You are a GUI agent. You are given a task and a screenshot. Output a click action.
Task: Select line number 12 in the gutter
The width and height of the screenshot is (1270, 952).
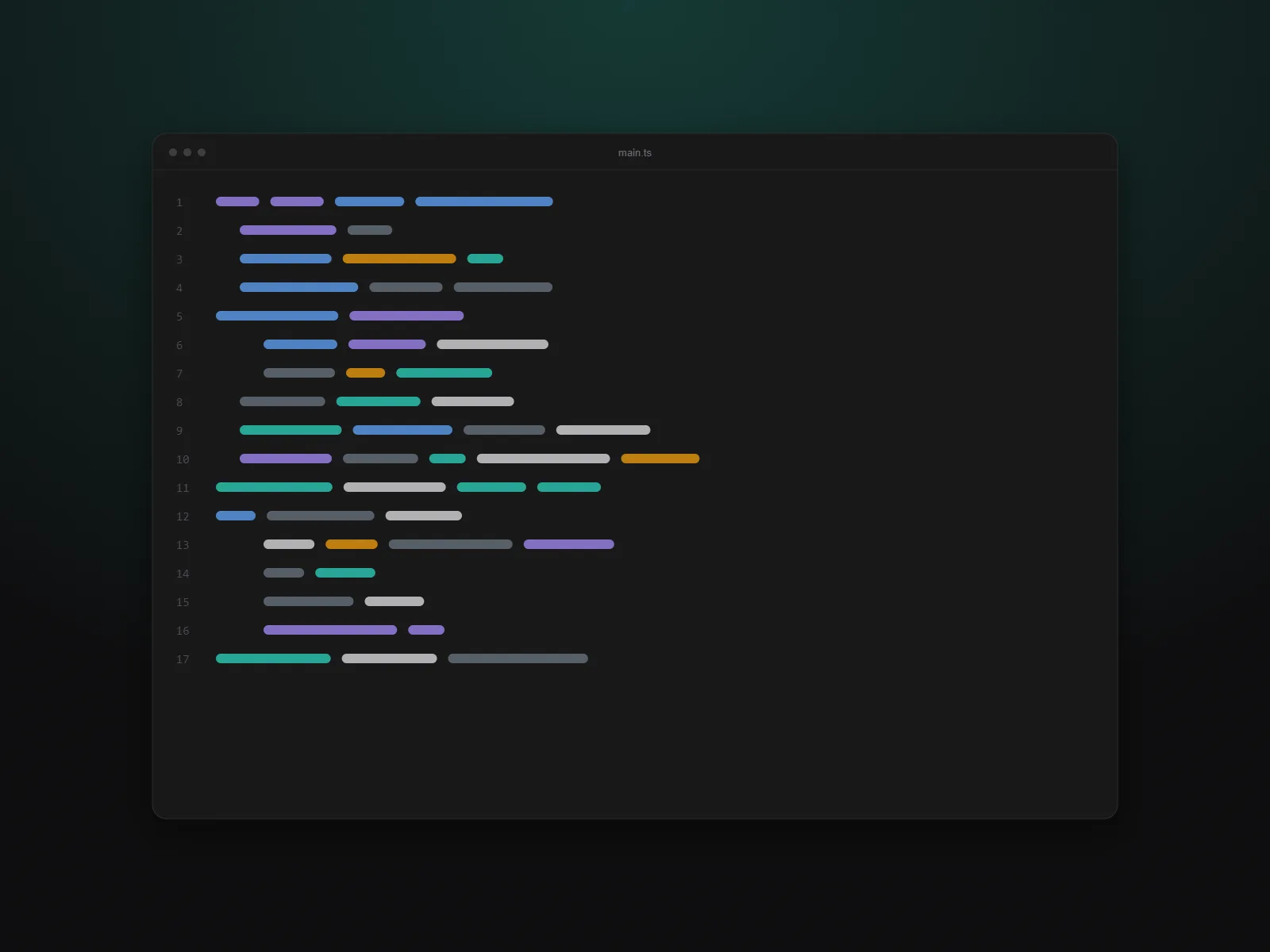tap(183, 516)
